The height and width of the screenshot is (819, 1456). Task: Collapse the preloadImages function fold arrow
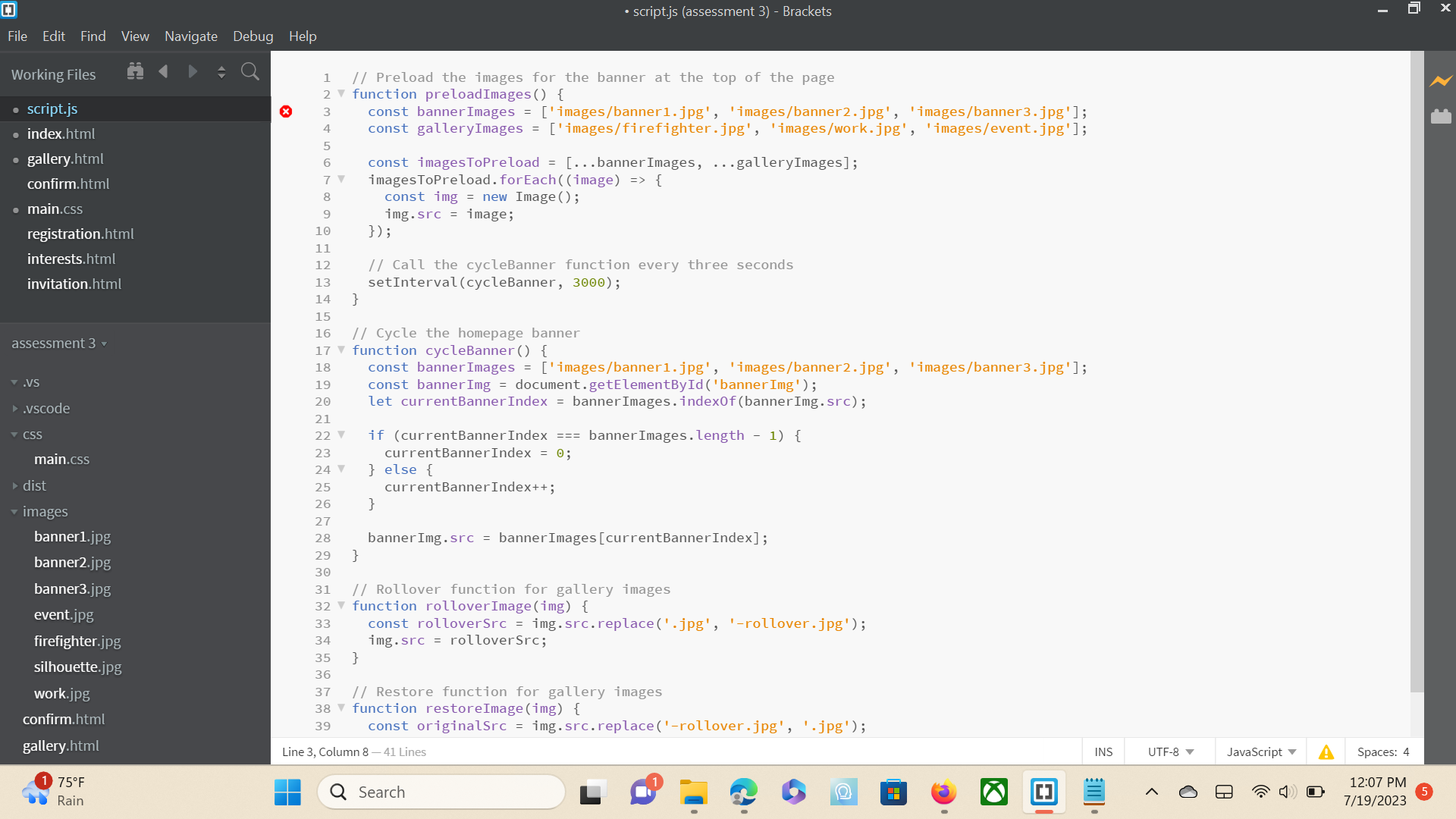tap(341, 94)
